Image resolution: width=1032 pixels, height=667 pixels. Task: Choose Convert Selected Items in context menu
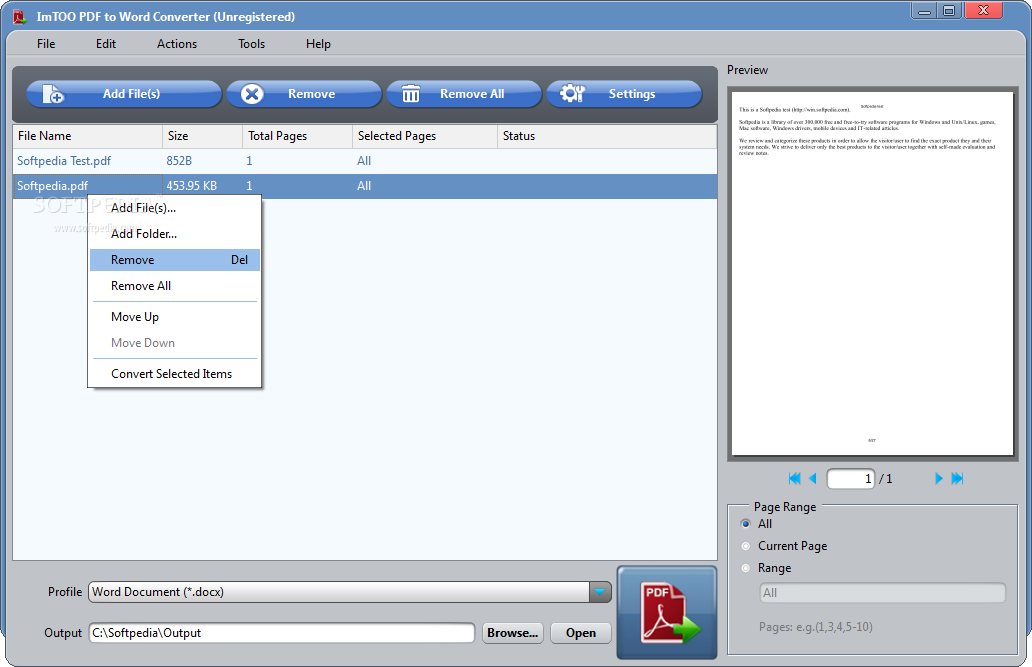click(x=174, y=374)
